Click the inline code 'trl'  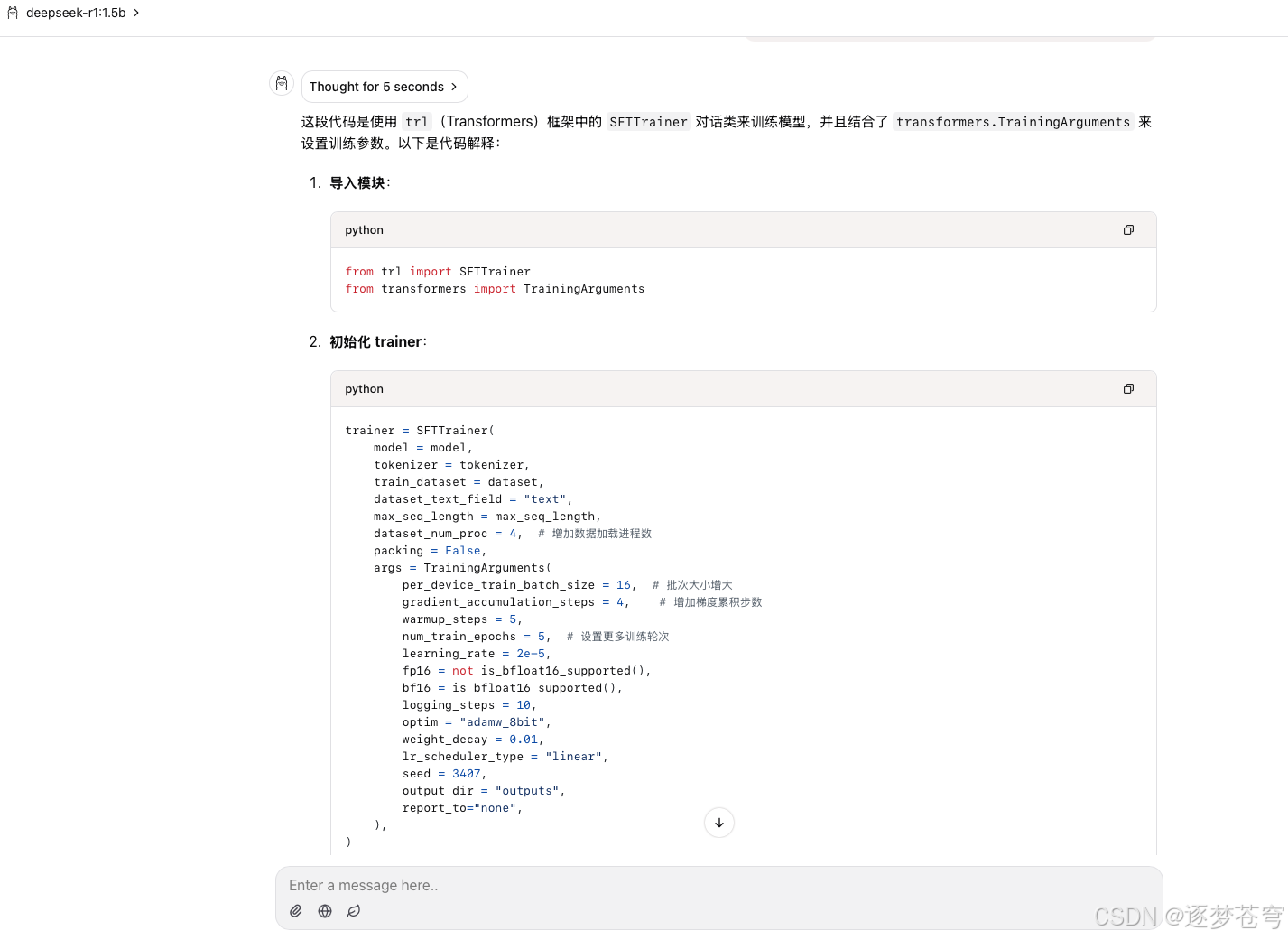417,122
